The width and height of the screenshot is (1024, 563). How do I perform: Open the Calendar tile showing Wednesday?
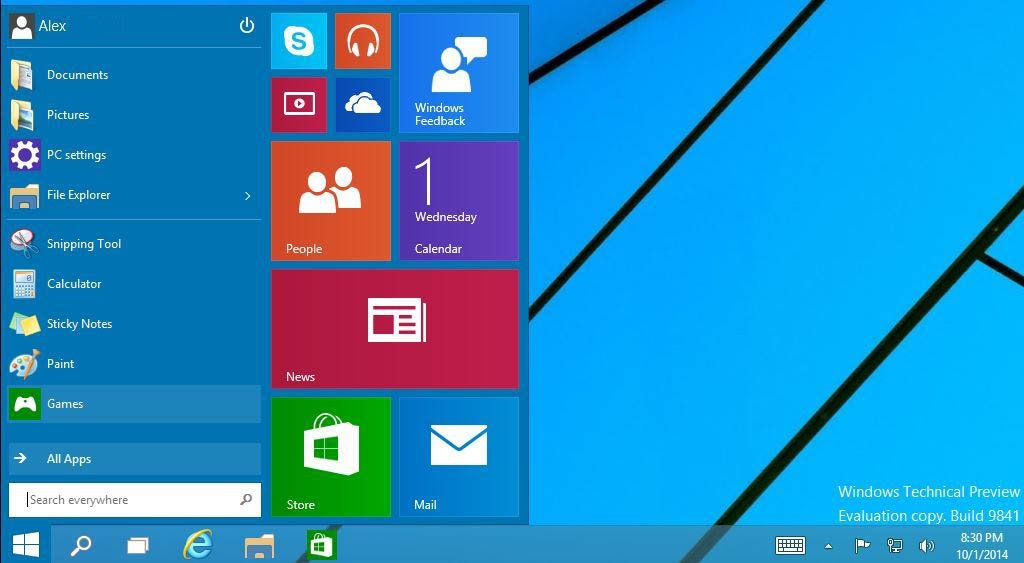(458, 201)
